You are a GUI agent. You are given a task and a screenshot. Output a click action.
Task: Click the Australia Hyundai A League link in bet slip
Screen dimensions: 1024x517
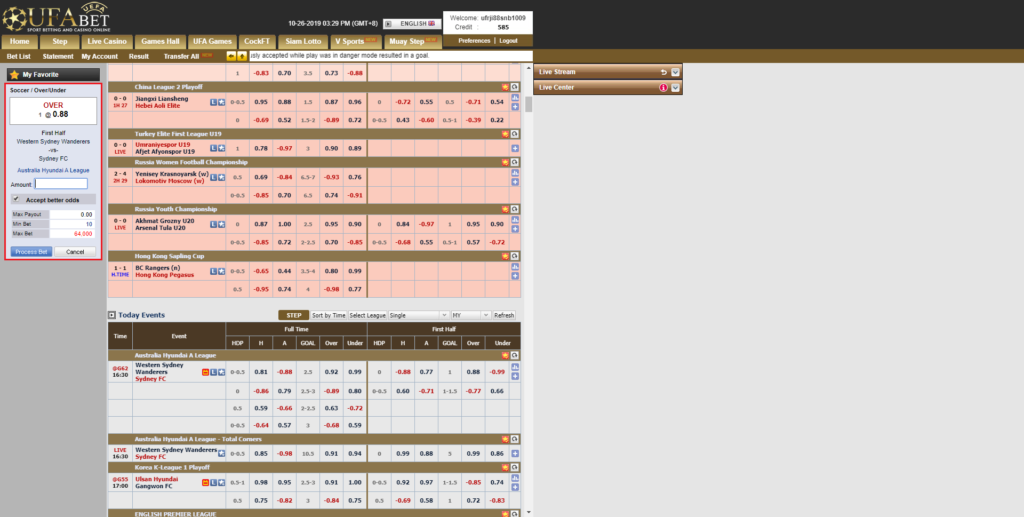coord(54,170)
